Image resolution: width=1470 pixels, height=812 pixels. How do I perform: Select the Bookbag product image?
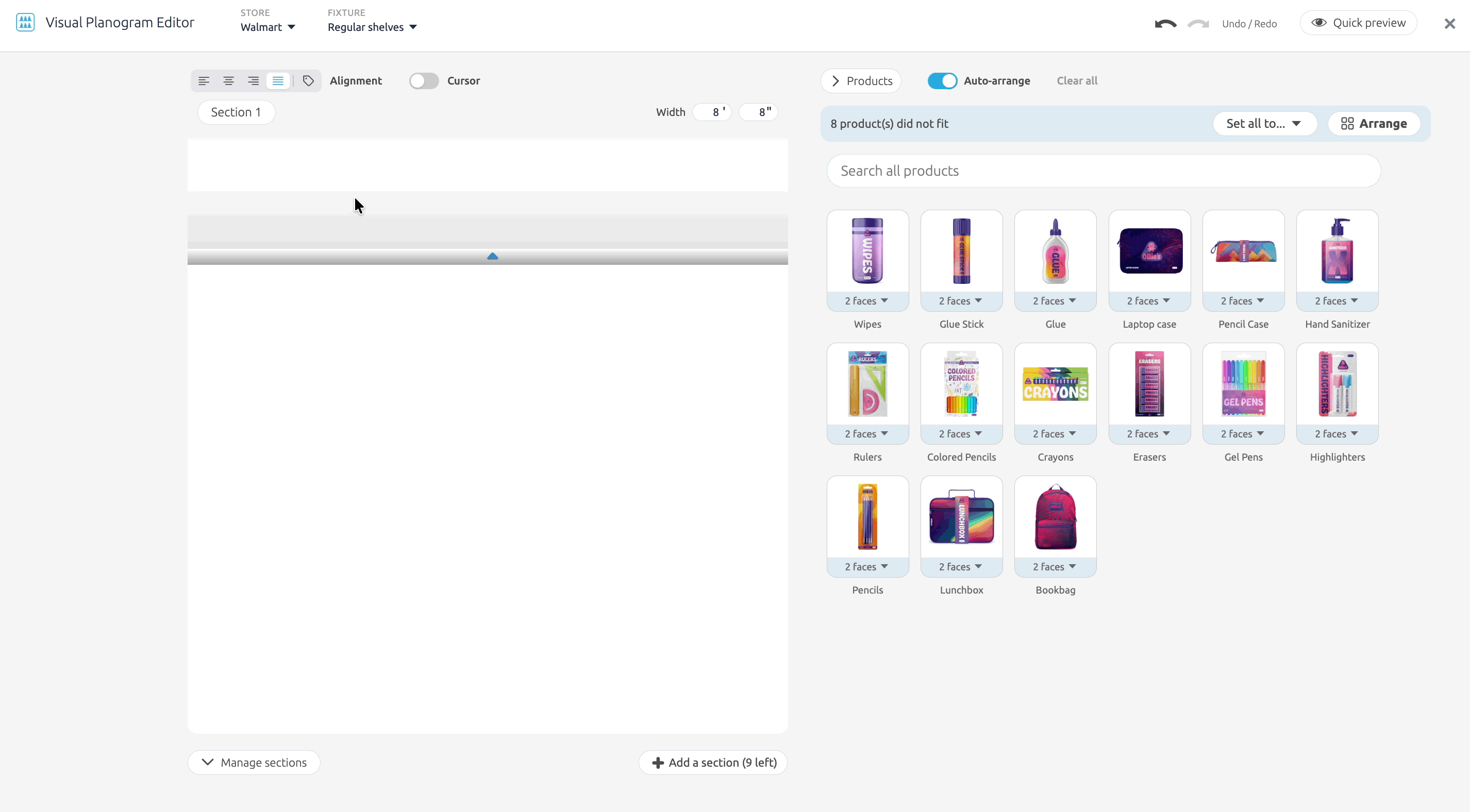(1055, 517)
